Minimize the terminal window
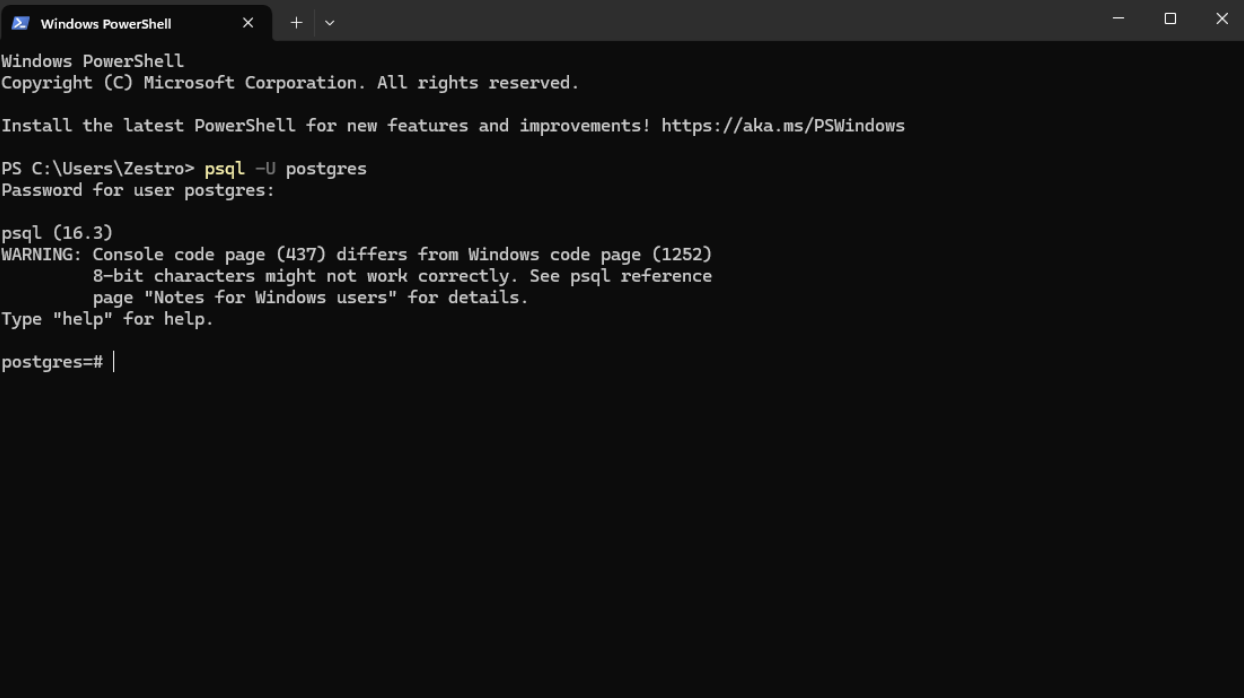 [1118, 19]
